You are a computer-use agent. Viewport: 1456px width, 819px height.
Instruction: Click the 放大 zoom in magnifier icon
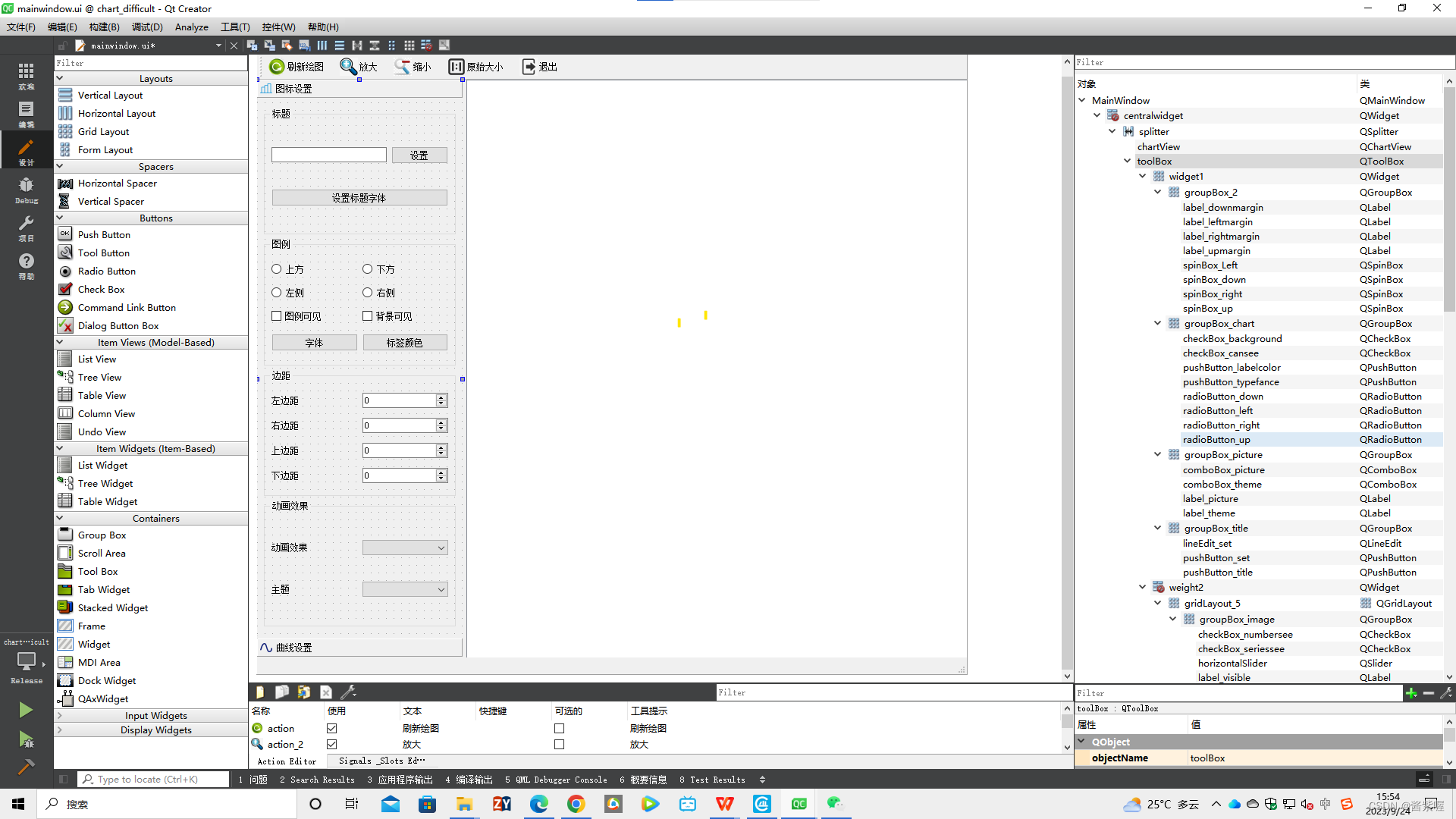point(348,67)
